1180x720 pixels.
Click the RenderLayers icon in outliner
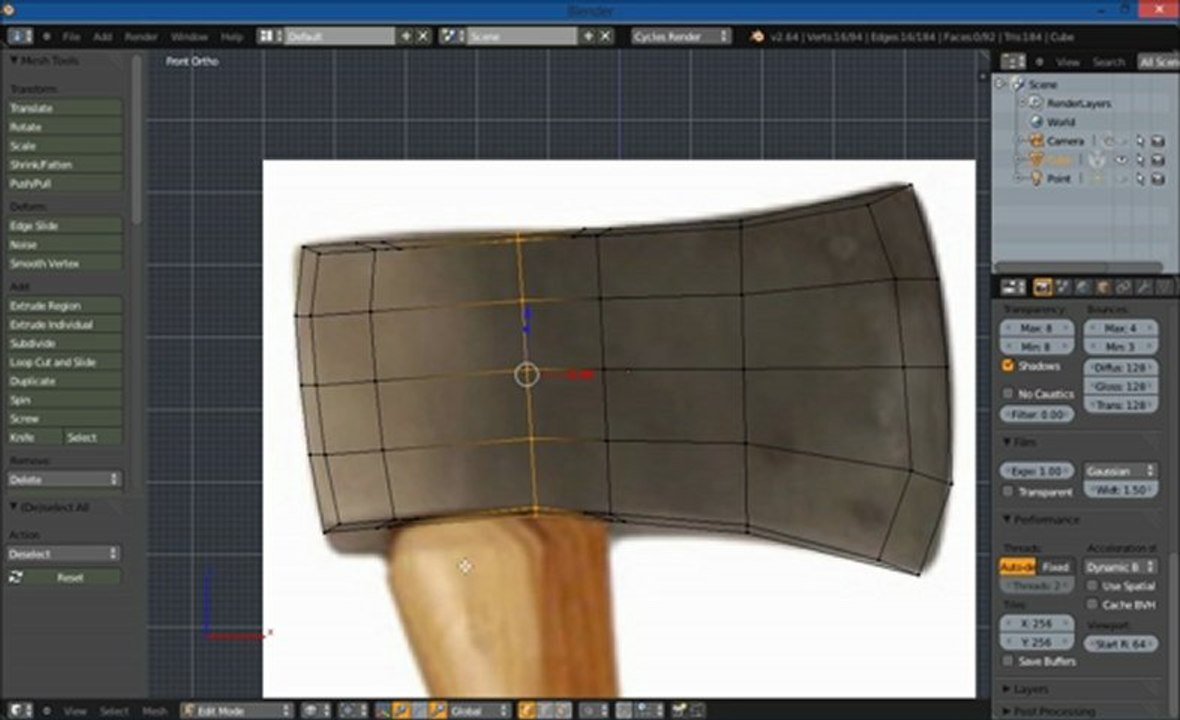click(1036, 102)
